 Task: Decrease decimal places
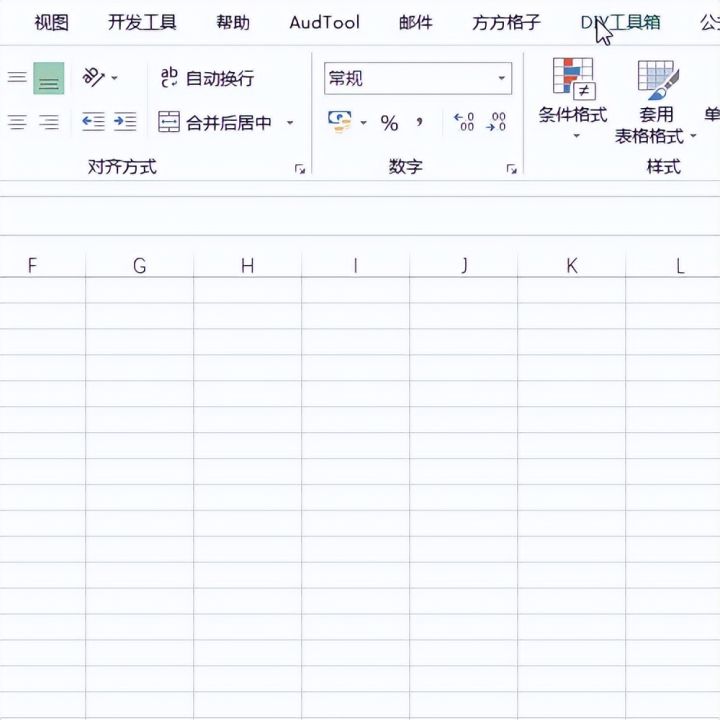(496, 122)
